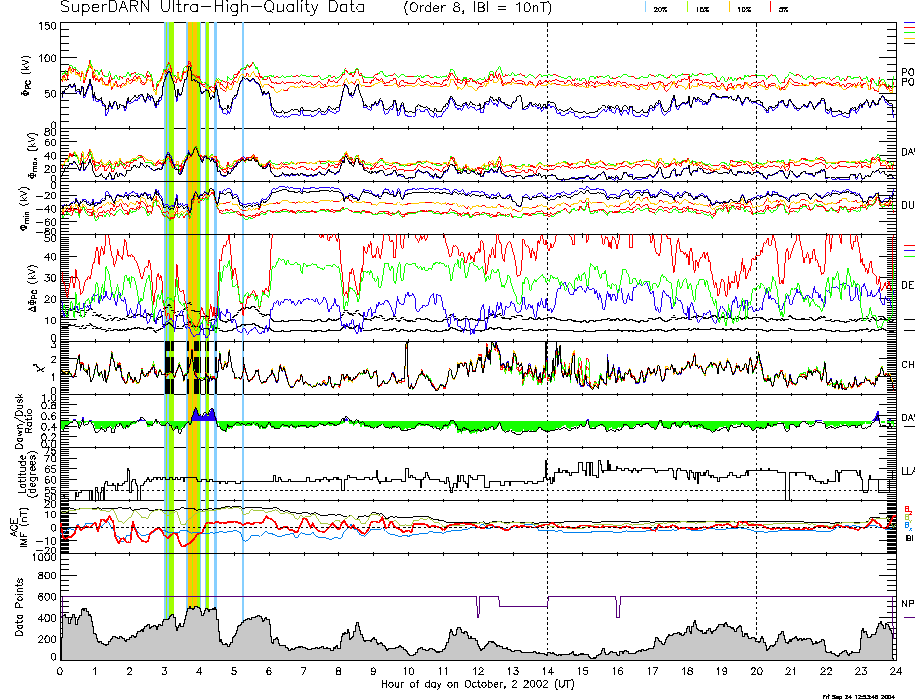The image size is (915, 700).
Task: Click the 15% legend label
Action: coord(702,9)
